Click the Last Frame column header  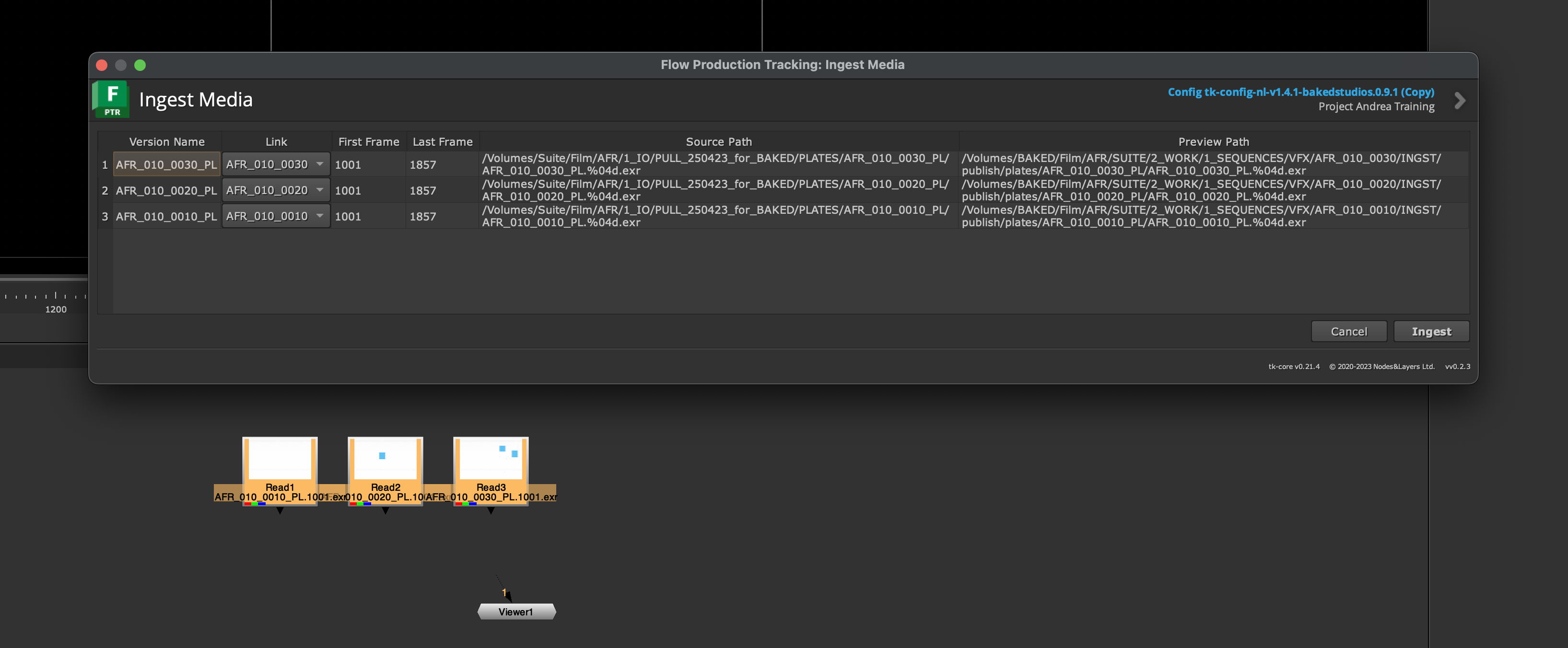(x=442, y=142)
